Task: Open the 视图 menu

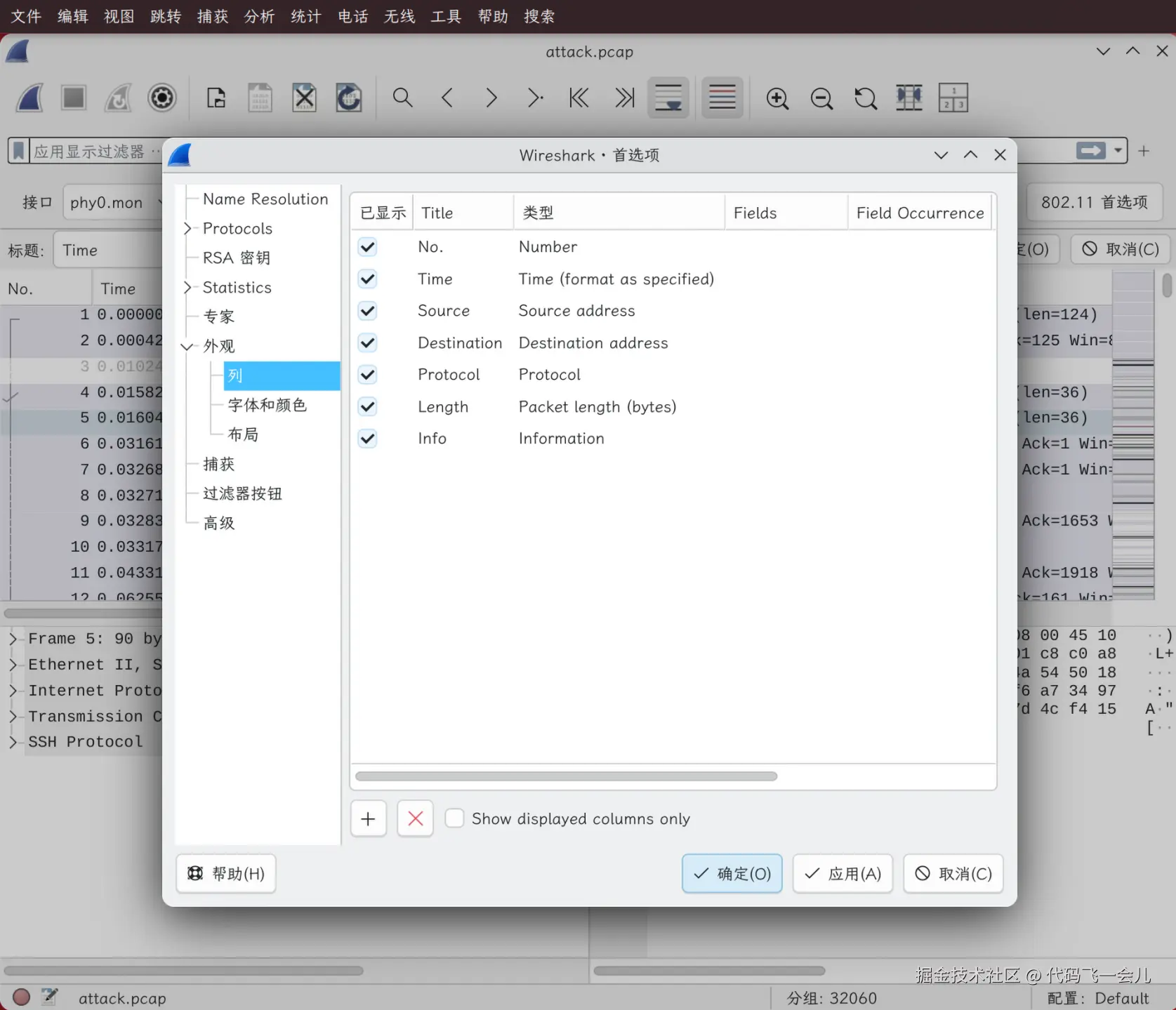Action: (x=119, y=16)
